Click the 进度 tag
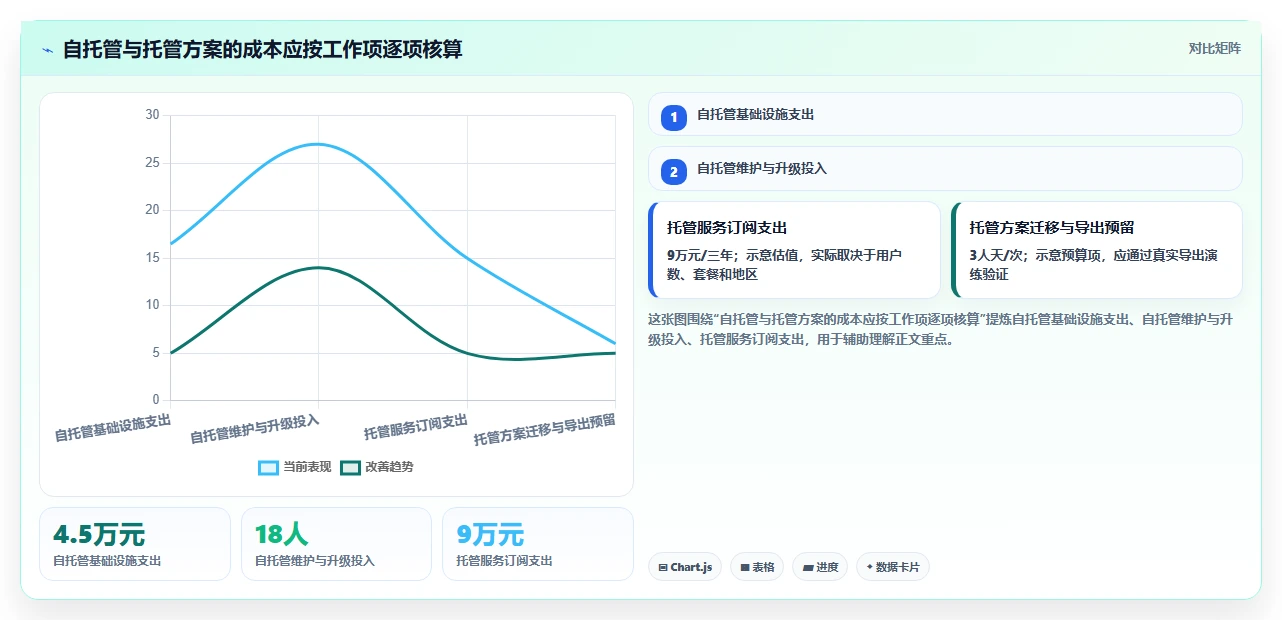The height and width of the screenshot is (620, 1282). click(820, 567)
